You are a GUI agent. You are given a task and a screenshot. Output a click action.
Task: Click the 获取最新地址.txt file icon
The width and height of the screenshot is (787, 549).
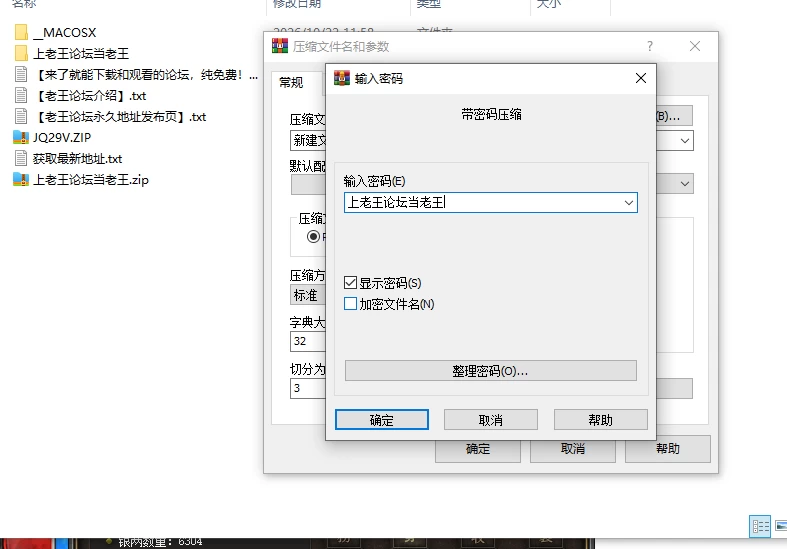21,158
